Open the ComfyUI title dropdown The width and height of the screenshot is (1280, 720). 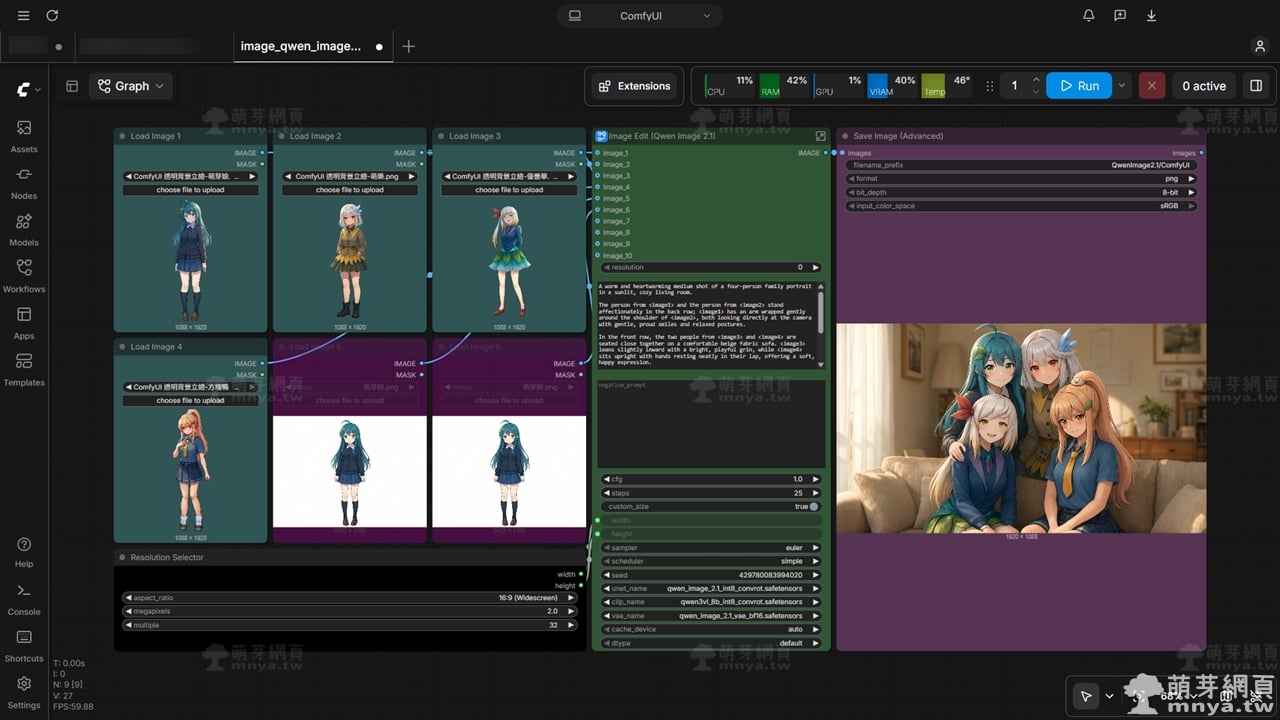coord(640,16)
